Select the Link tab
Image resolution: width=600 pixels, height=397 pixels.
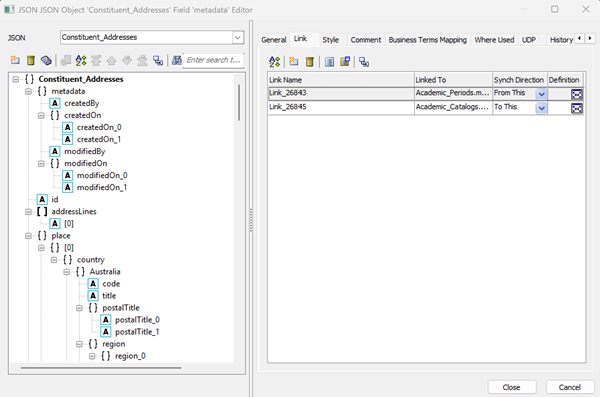(300, 39)
